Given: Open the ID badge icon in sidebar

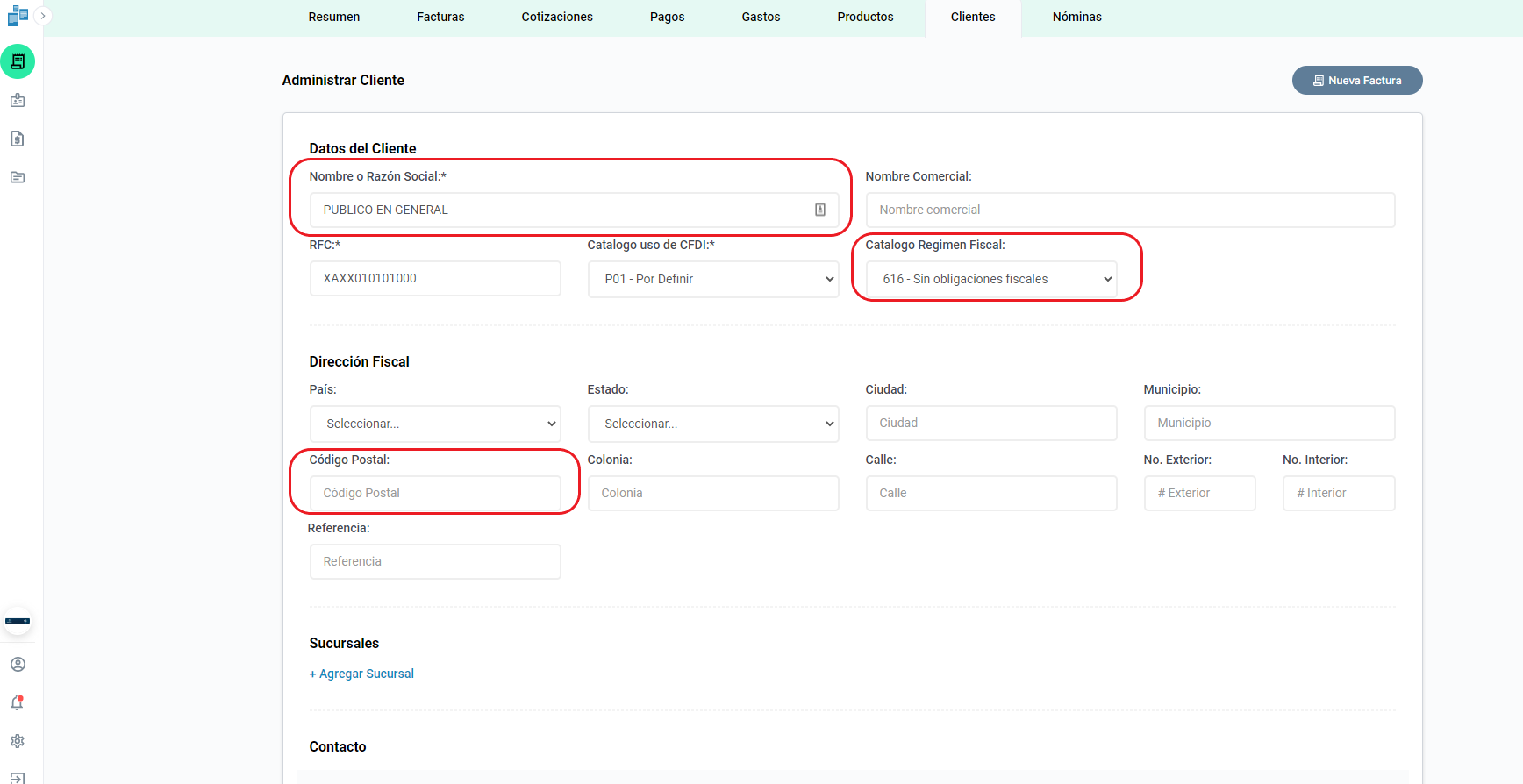Looking at the screenshot, I should (x=18, y=100).
